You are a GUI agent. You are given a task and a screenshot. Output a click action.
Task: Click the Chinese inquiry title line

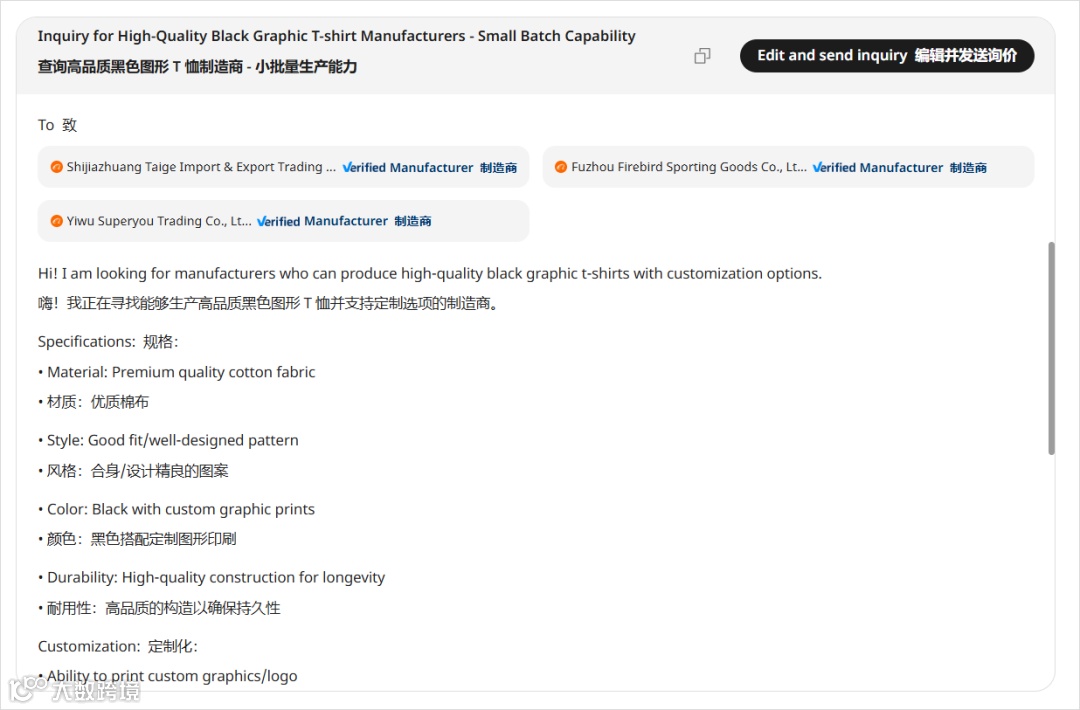point(197,67)
